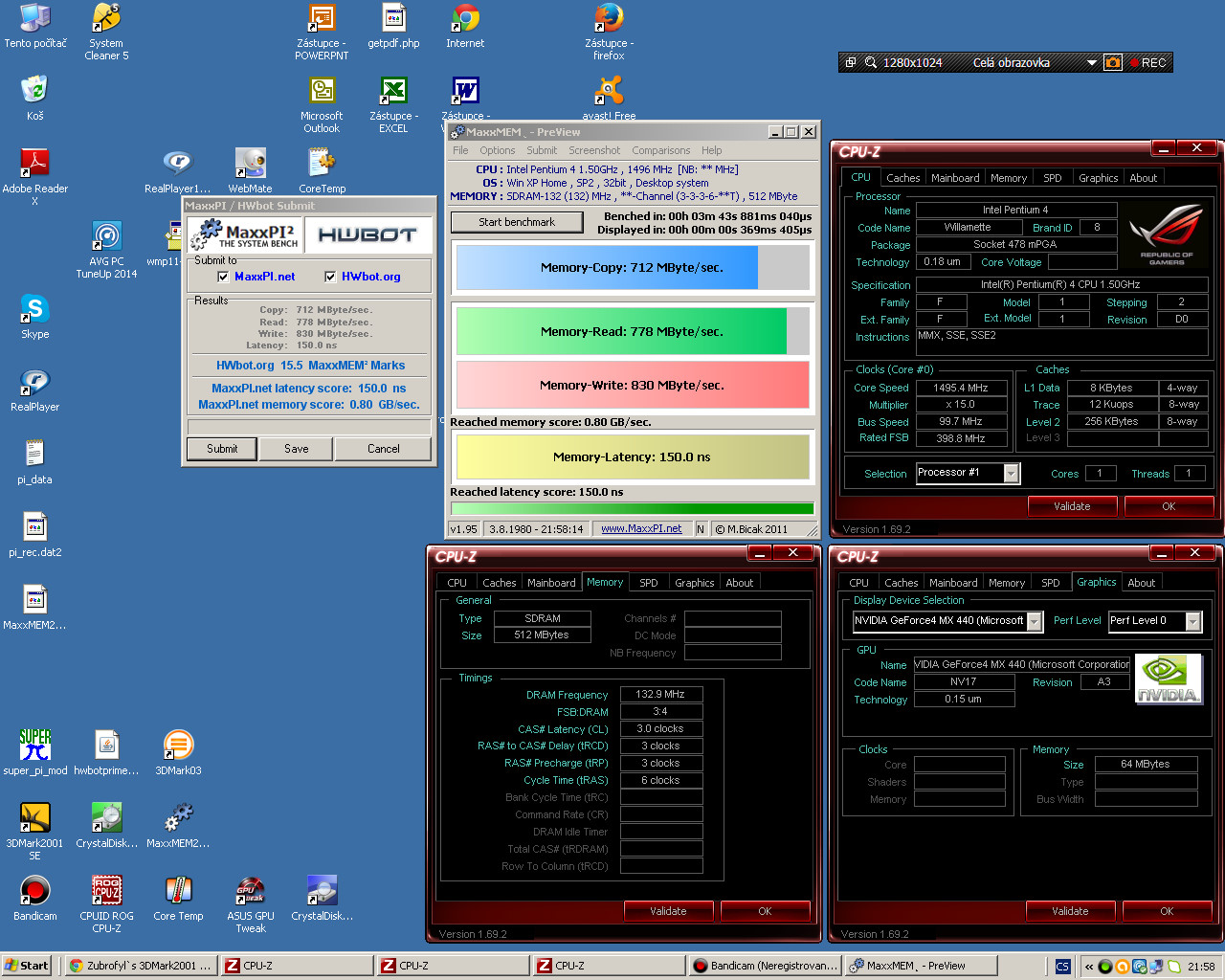
Task: Click the Start benchmark button
Action: (517, 222)
